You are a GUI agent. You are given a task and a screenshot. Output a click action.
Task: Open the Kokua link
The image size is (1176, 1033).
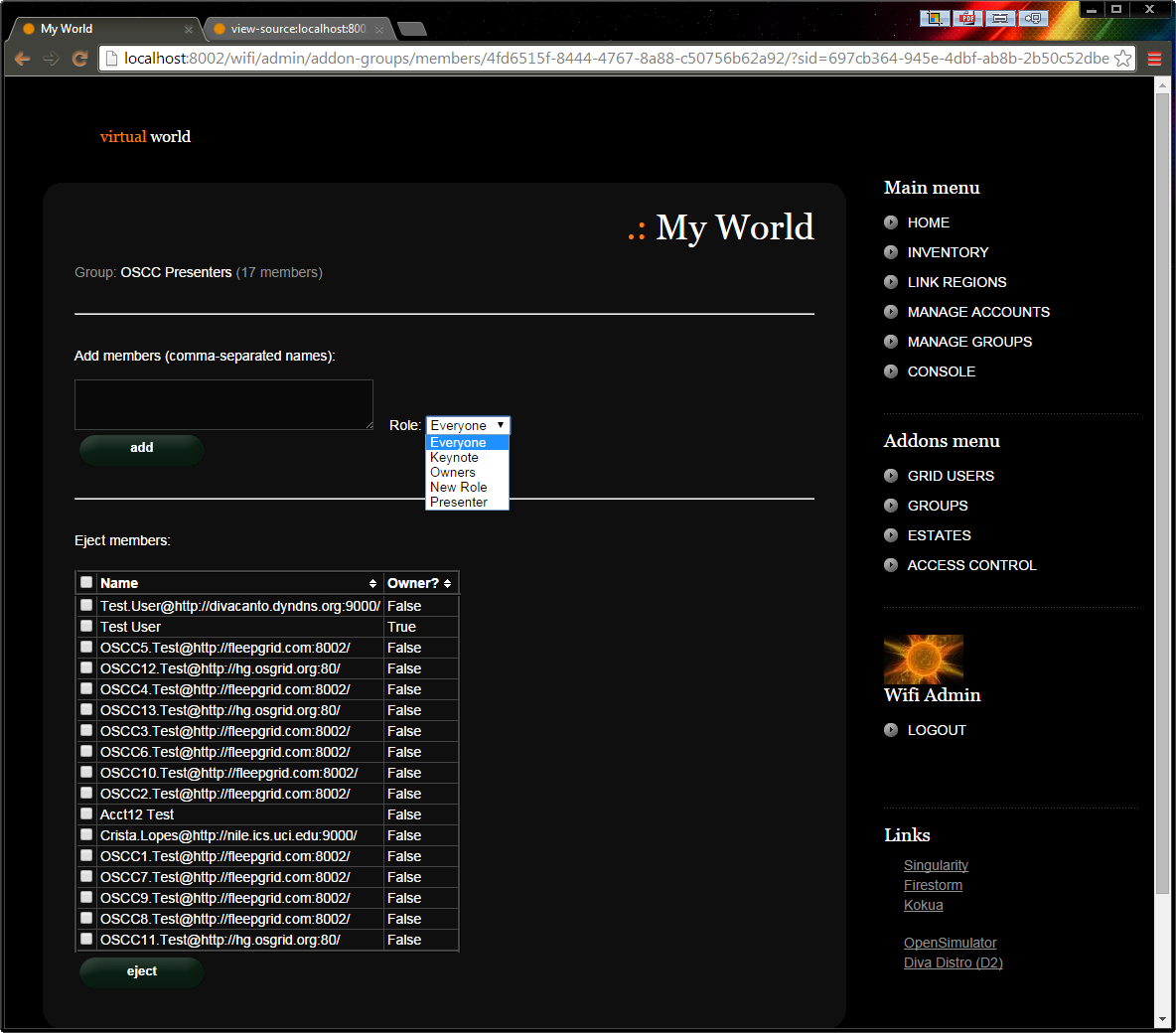coord(924,905)
